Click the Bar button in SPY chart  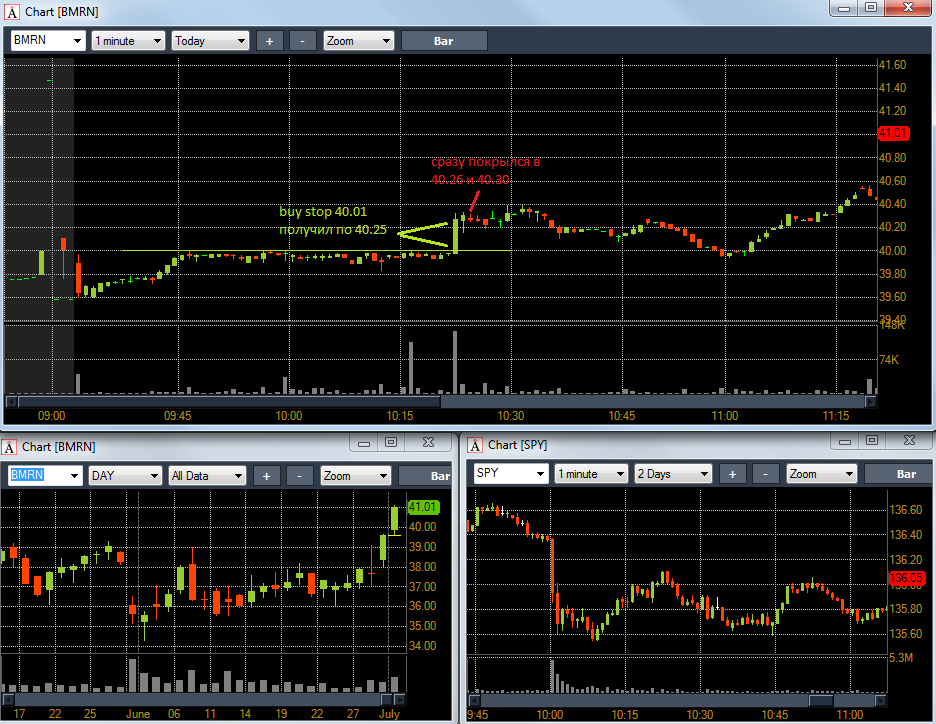pos(898,474)
